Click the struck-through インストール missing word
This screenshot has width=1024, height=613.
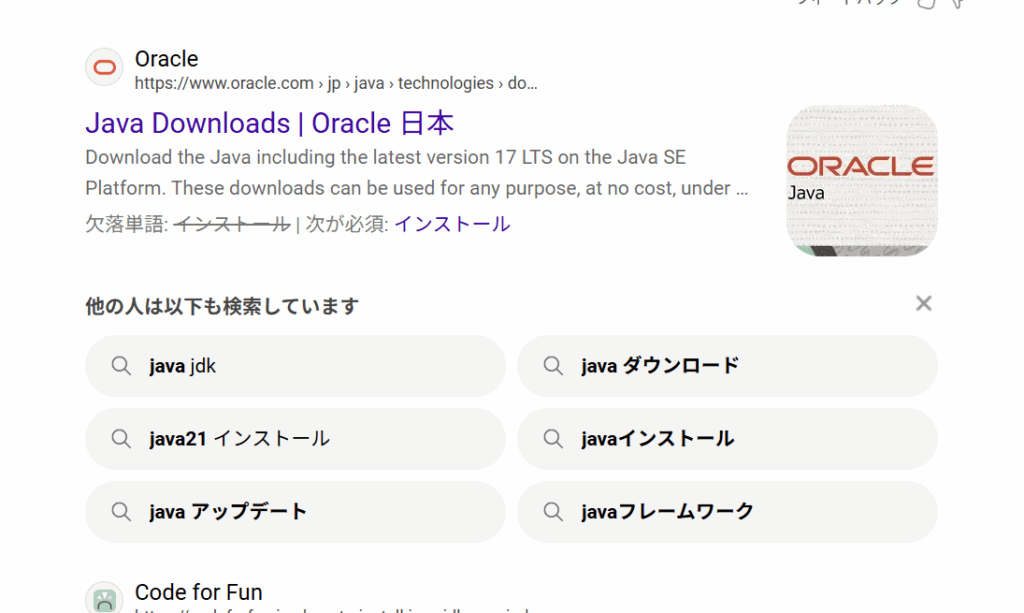pos(231,225)
